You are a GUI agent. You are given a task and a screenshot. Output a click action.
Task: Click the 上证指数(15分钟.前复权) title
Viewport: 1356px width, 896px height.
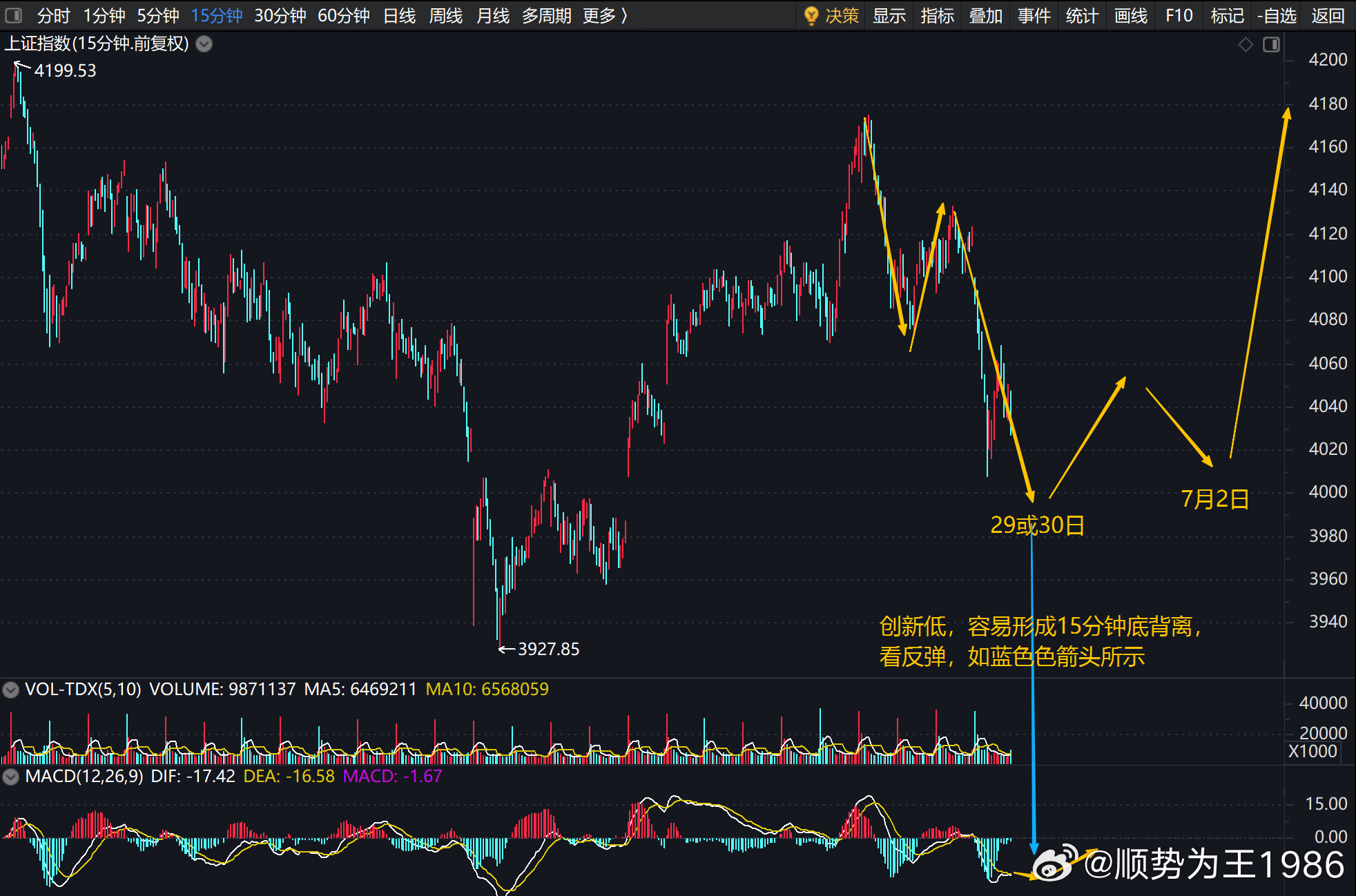tap(97, 43)
